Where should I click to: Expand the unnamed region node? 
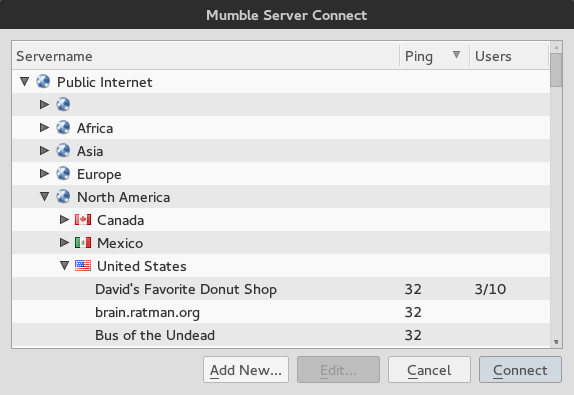click(x=44, y=104)
